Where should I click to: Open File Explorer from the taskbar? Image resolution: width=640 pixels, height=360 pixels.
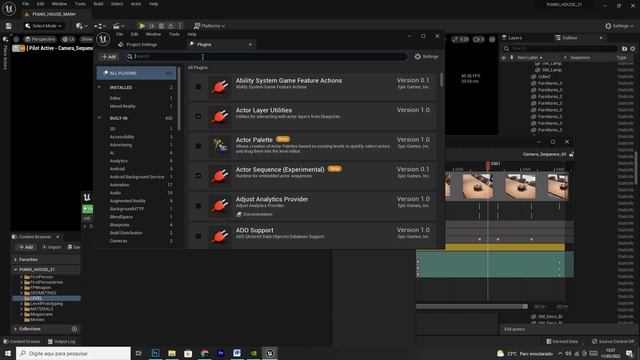[172, 353]
